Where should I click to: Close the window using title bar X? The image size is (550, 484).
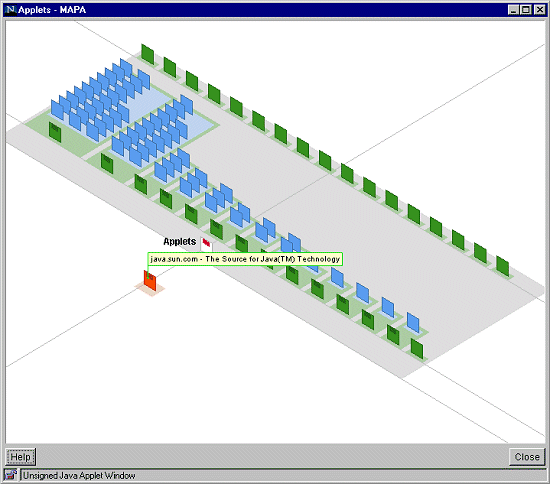coord(539,9)
